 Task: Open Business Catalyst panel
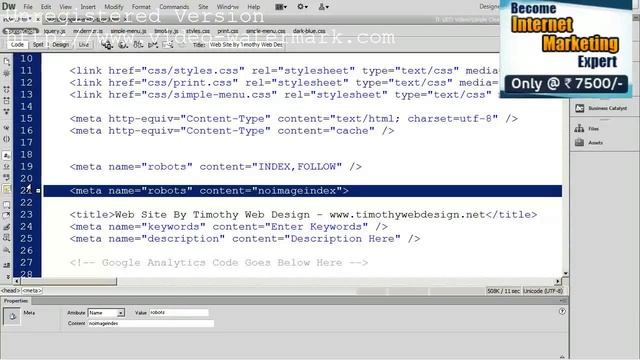tap(601, 108)
